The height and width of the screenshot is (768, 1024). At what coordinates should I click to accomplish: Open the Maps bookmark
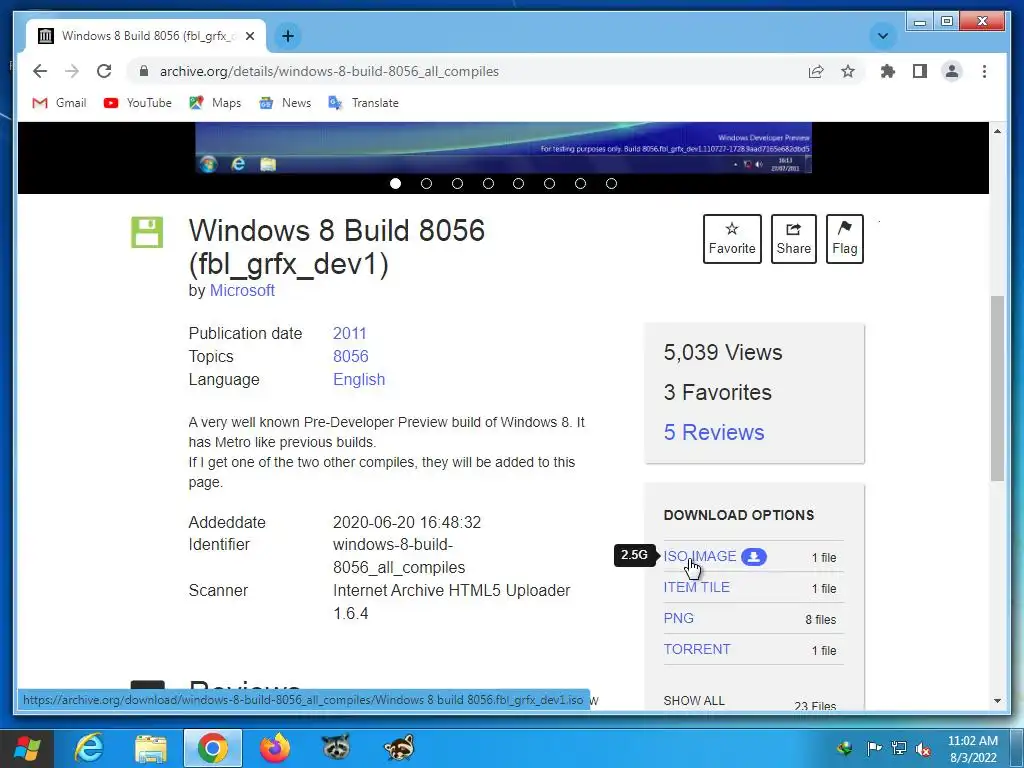[216, 103]
